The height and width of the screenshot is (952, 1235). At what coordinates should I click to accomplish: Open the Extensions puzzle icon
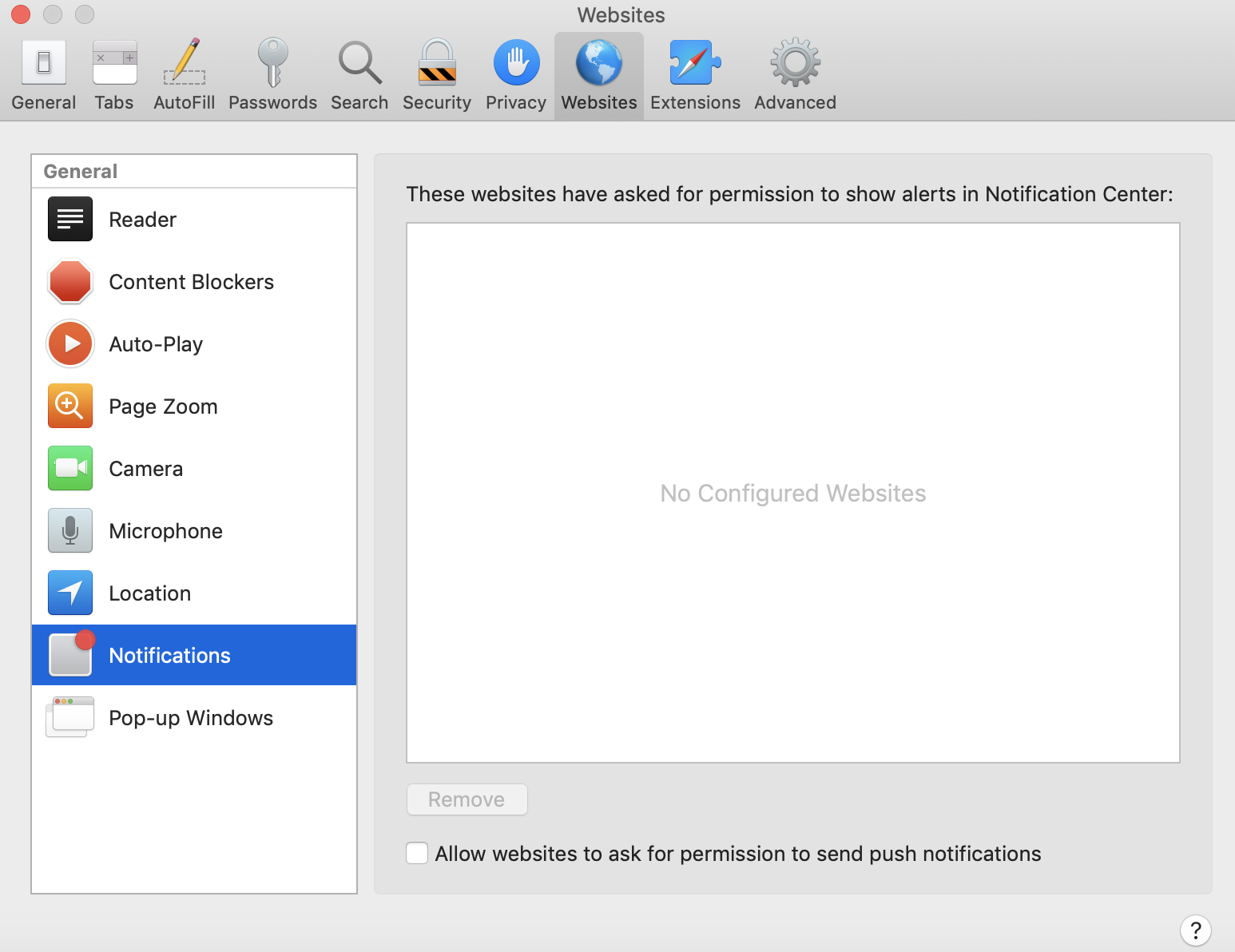[x=695, y=62]
